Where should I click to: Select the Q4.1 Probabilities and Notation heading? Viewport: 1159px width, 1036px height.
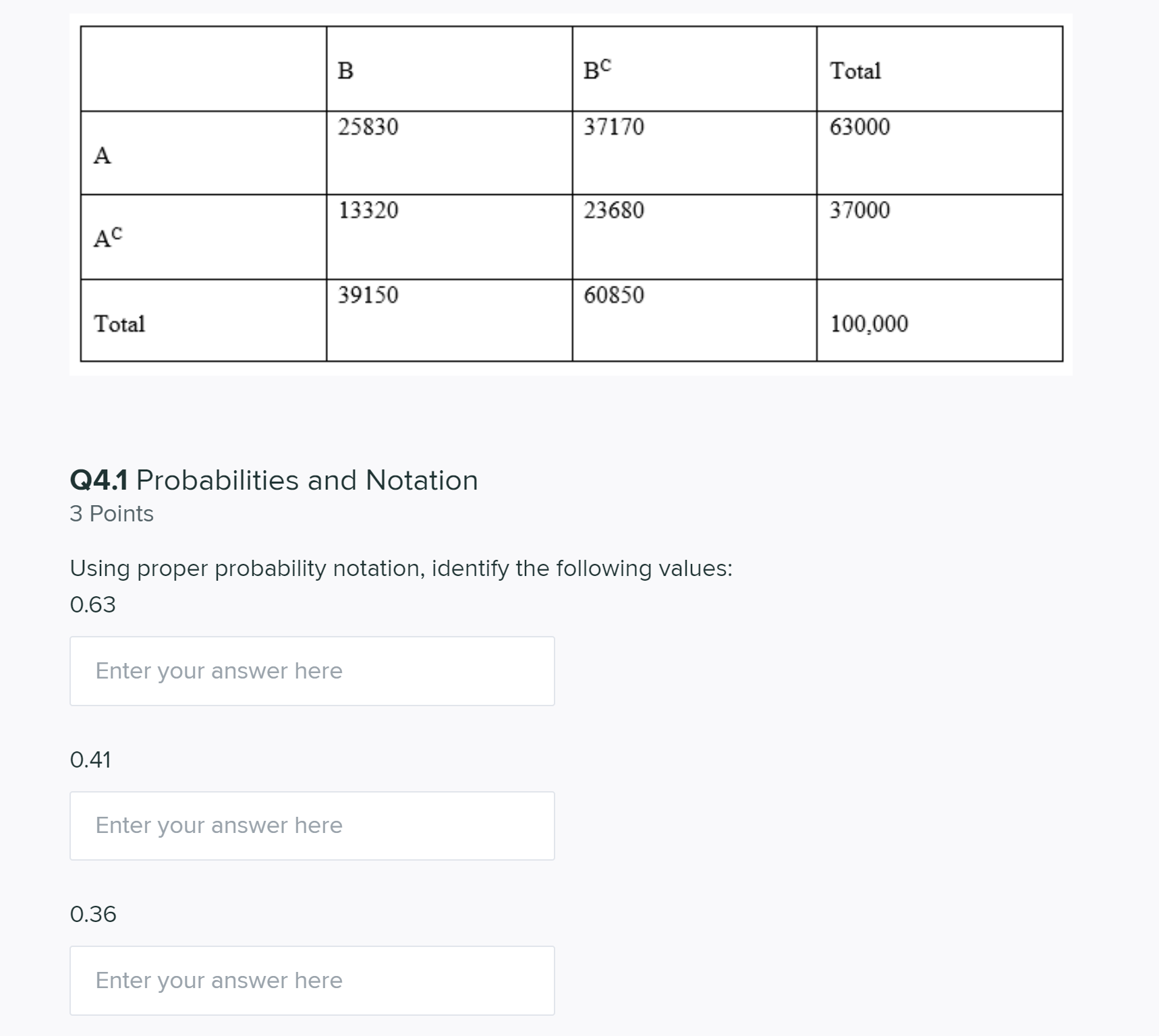pos(273,480)
